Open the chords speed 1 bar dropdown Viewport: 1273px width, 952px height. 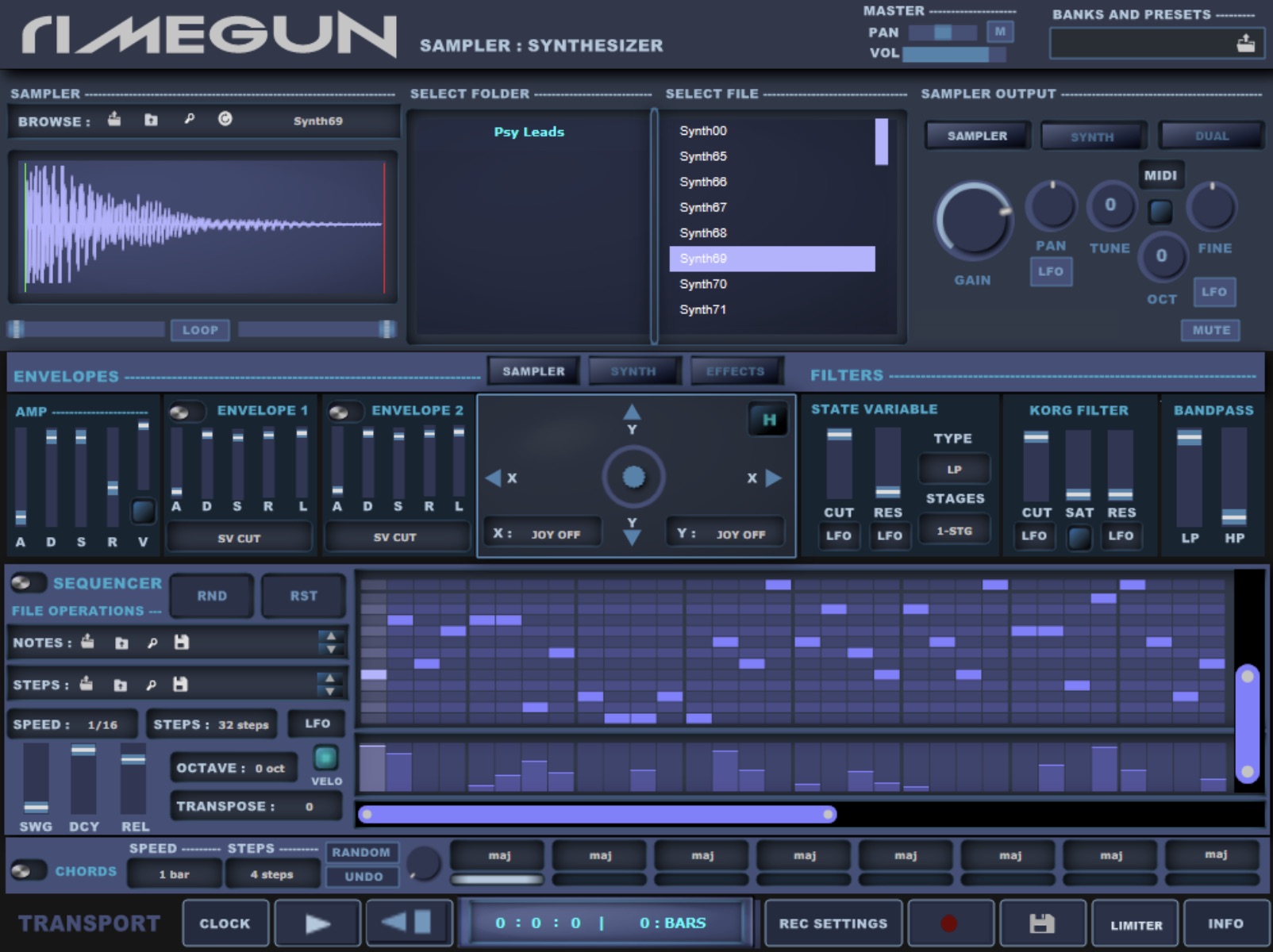click(175, 874)
